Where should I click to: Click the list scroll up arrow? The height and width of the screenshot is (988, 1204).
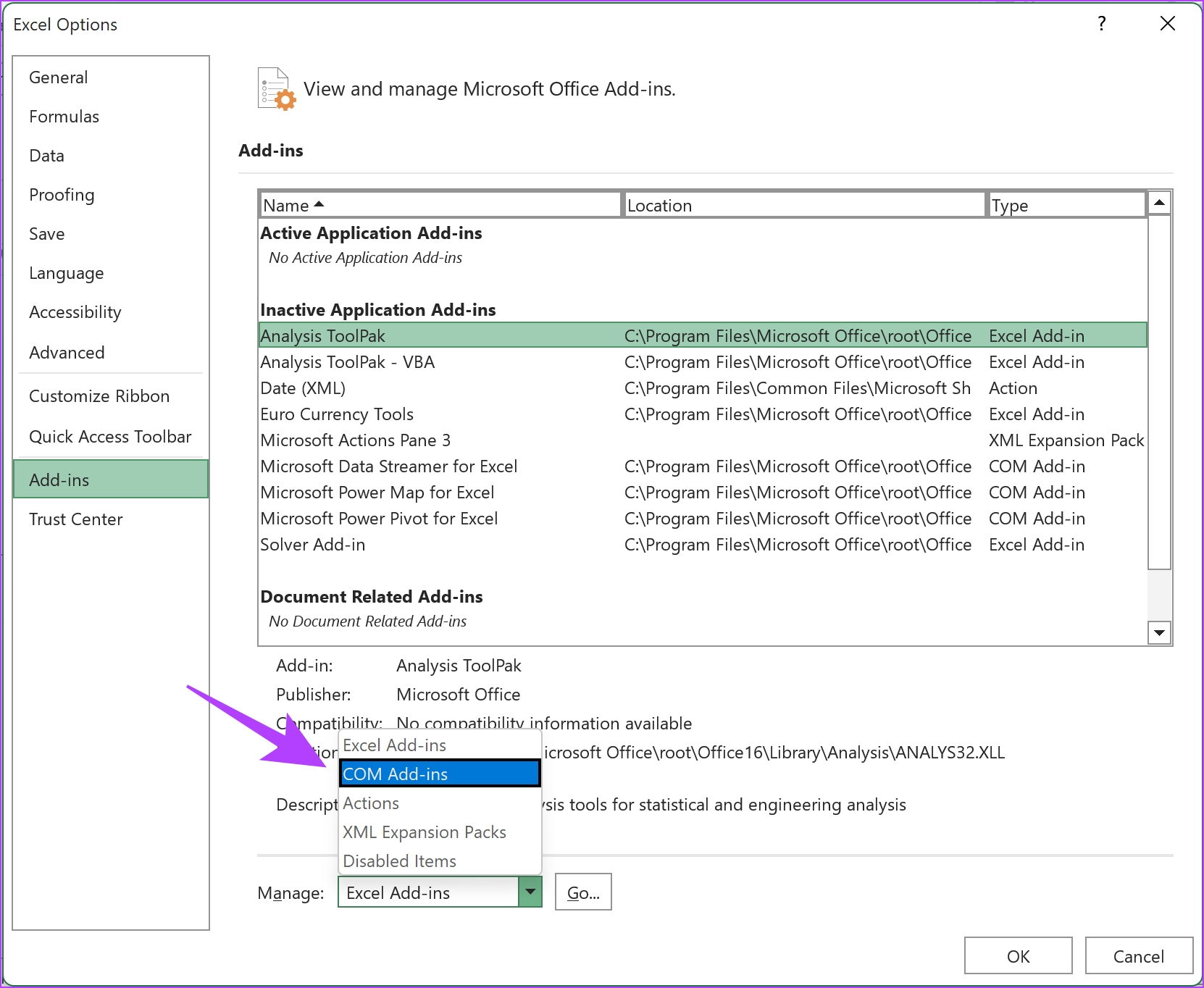1159,203
